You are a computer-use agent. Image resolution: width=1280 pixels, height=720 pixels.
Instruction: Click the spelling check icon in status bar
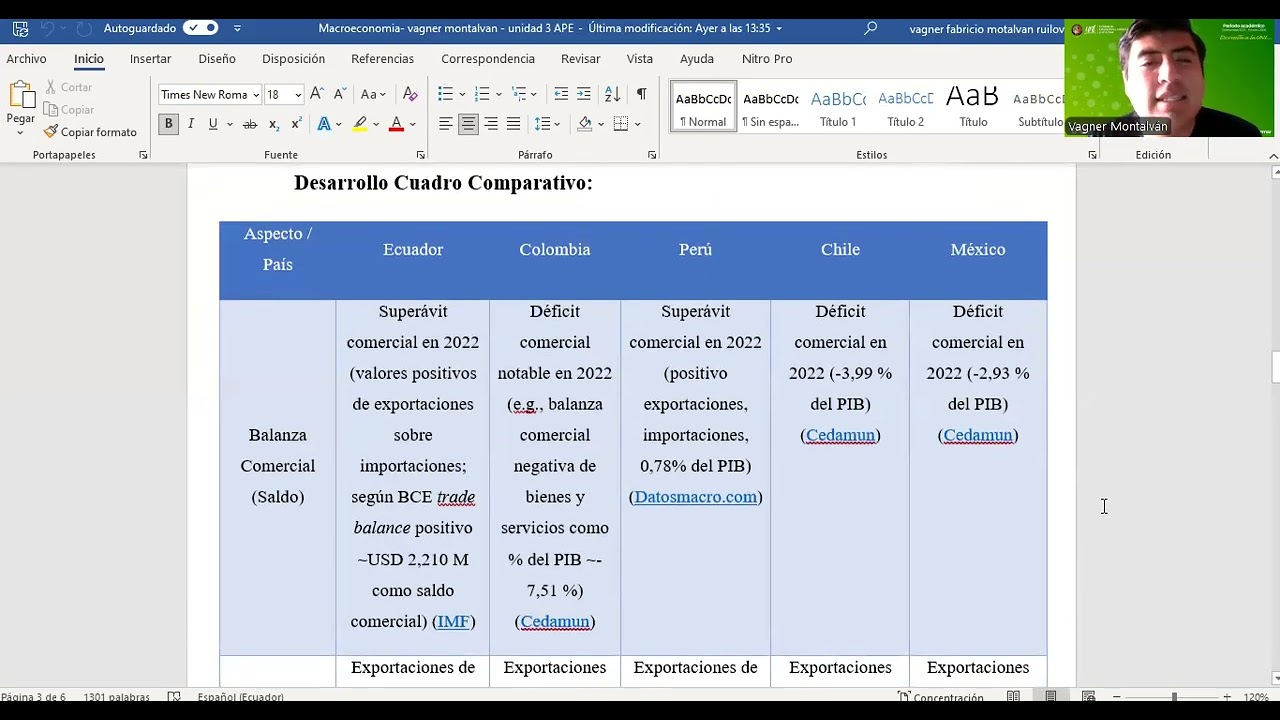[174, 697]
